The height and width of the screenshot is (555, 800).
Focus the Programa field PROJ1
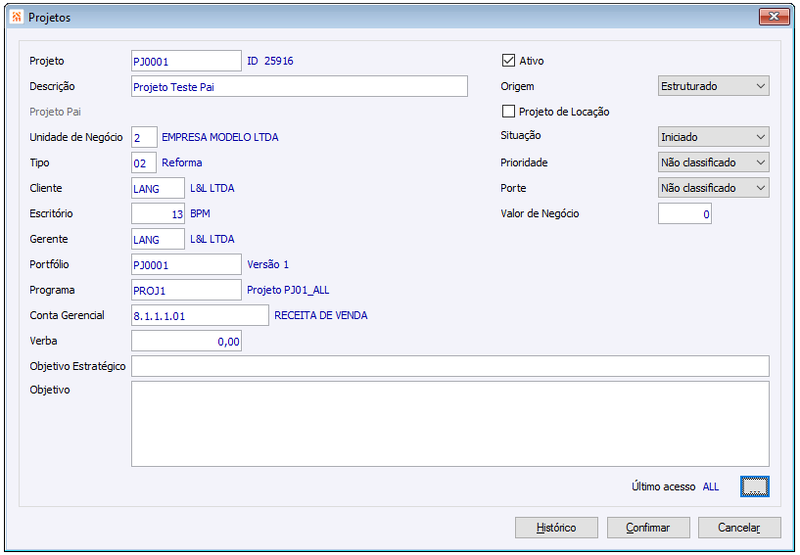[x=186, y=290]
